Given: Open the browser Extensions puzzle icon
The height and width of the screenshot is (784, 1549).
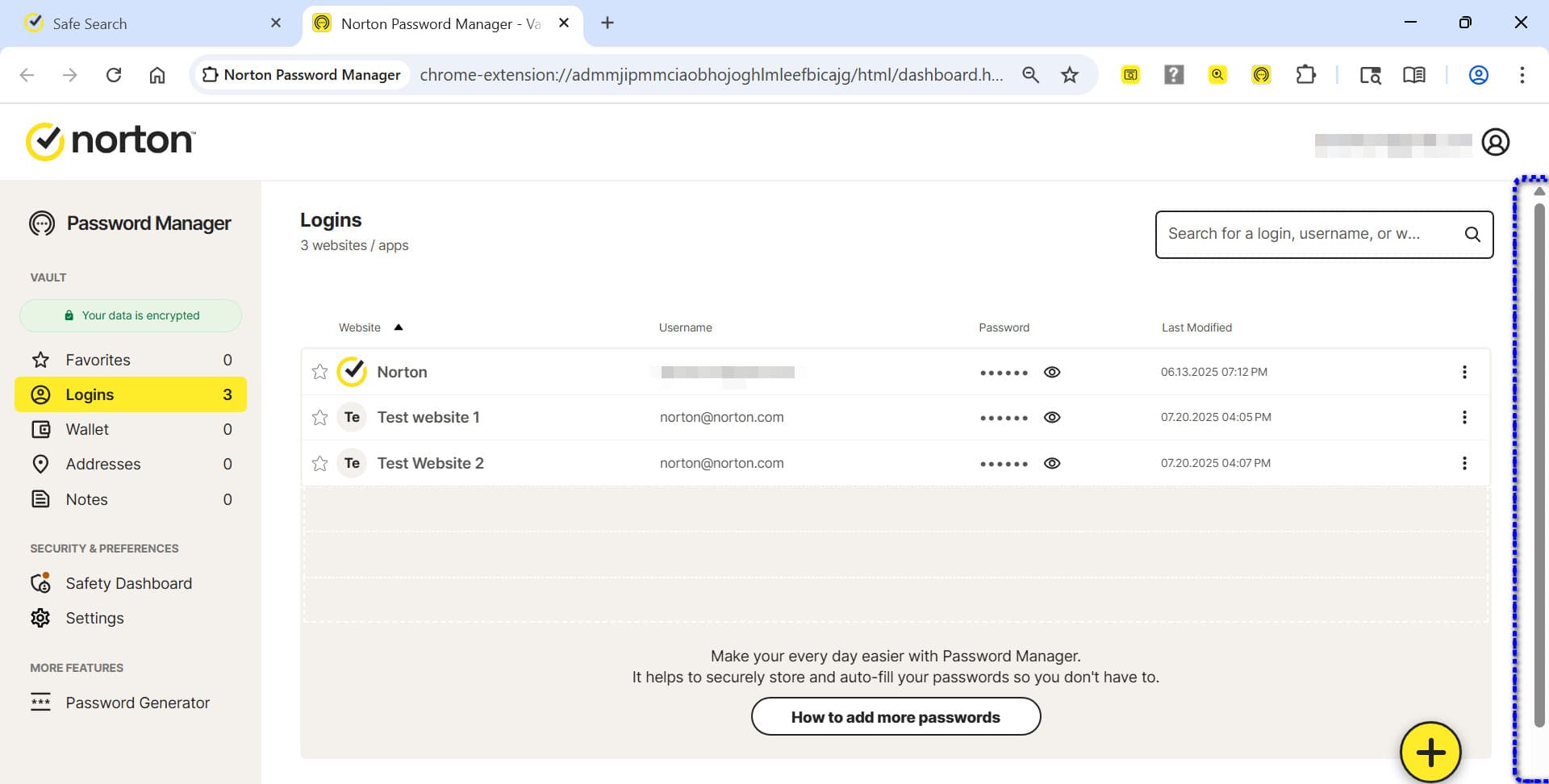Looking at the screenshot, I should point(1305,75).
